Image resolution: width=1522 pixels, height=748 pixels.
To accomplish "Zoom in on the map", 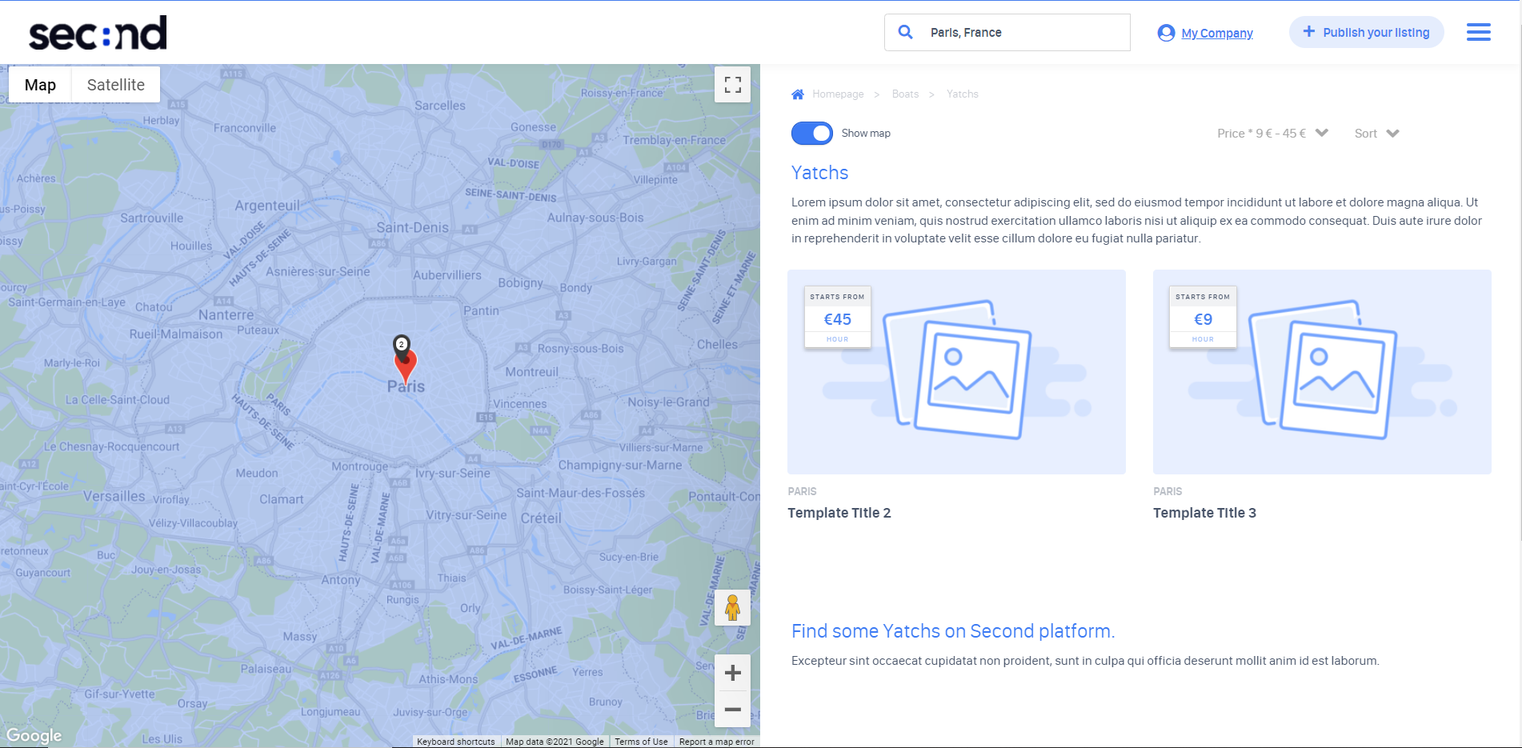I will click(x=732, y=673).
